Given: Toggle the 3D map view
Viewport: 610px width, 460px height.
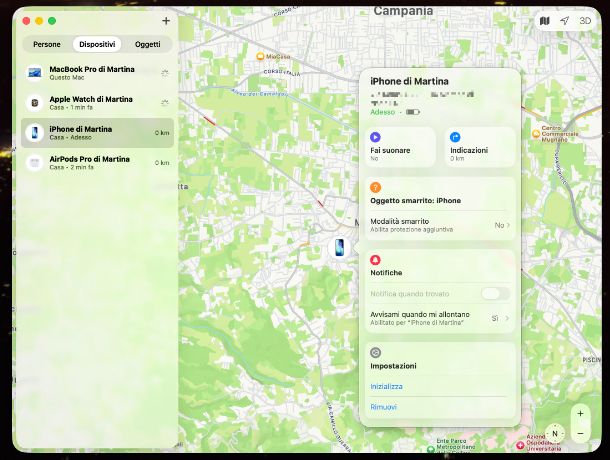Looking at the screenshot, I should point(585,21).
